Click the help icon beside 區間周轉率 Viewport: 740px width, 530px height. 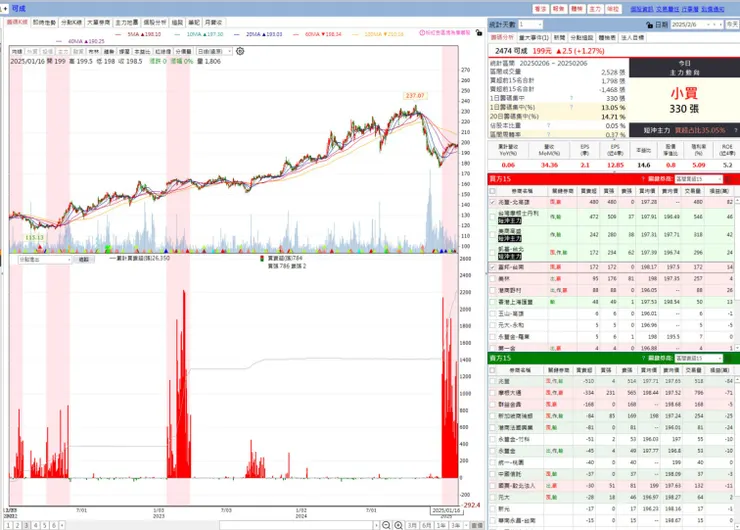point(548,135)
